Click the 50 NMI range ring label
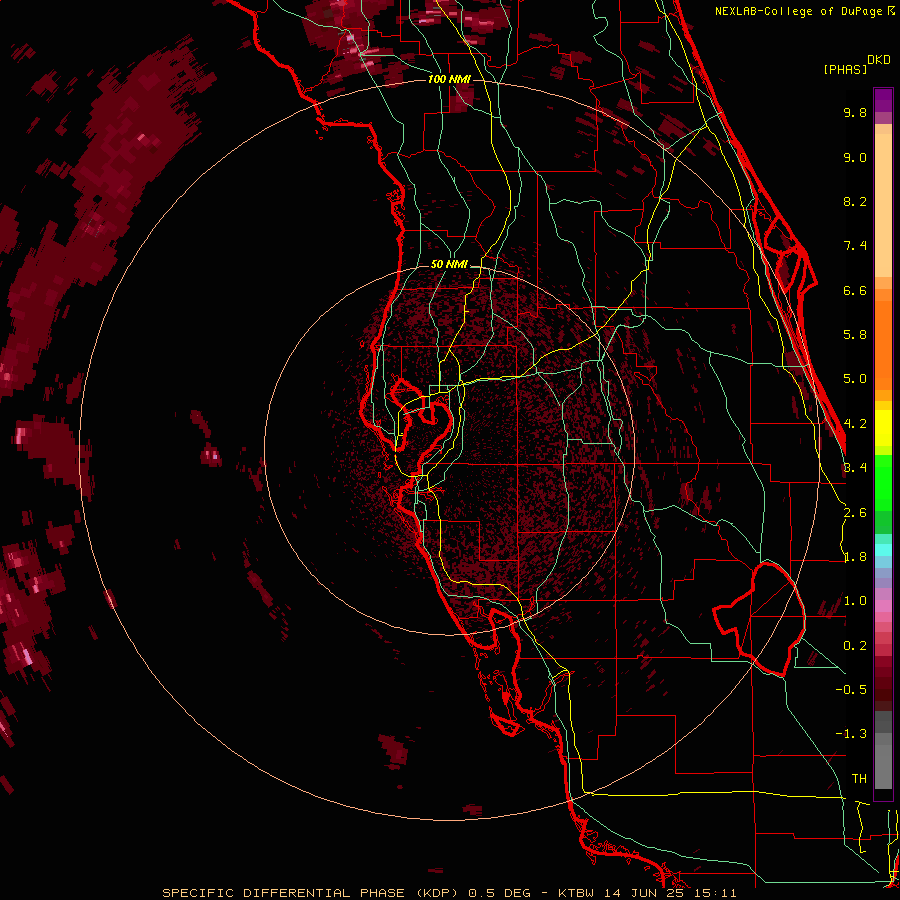Screen dimensions: 900x900 point(449,264)
